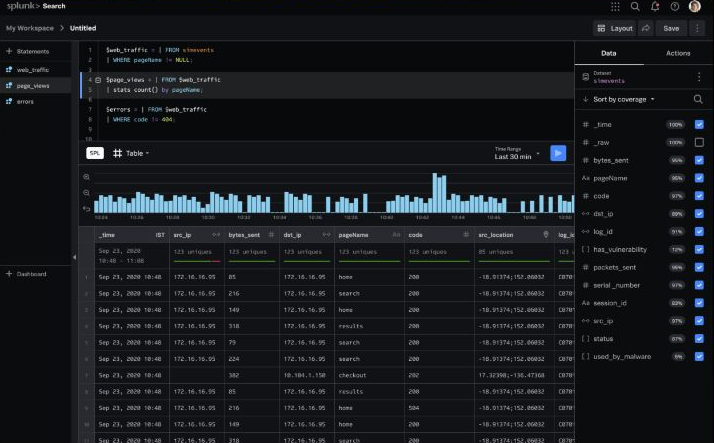Sort table by _time column header
This screenshot has height=443, width=714.
pyautogui.click(x=132, y=235)
